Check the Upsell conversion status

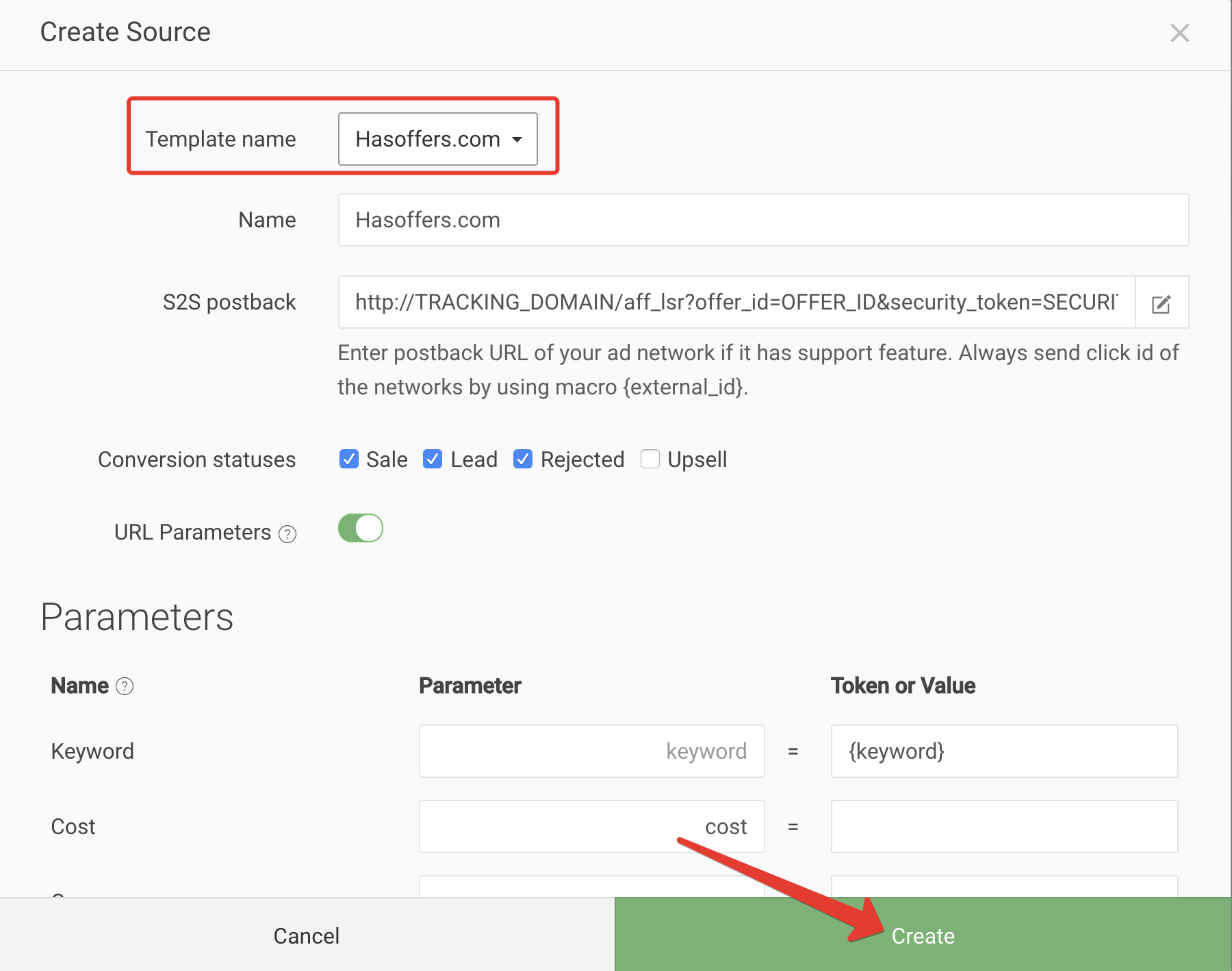pyautogui.click(x=650, y=459)
